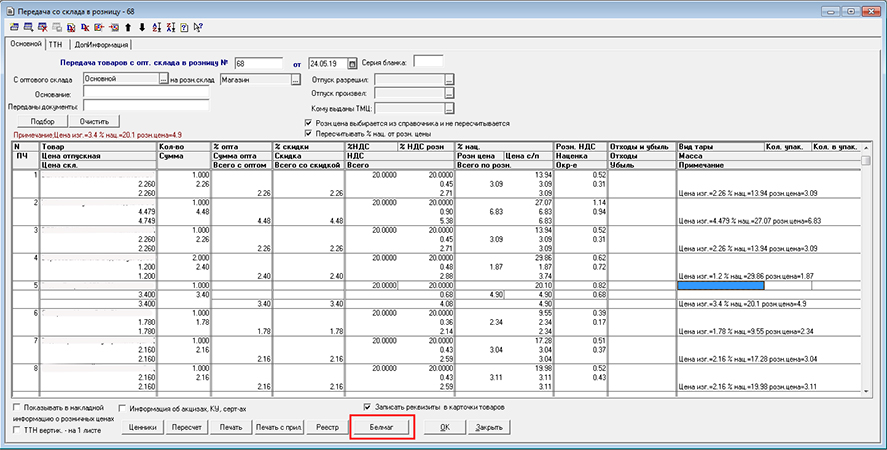
Task: Toggle 'Пересчитывать % нац. от розн. цены' checkbox
Action: coord(307,132)
